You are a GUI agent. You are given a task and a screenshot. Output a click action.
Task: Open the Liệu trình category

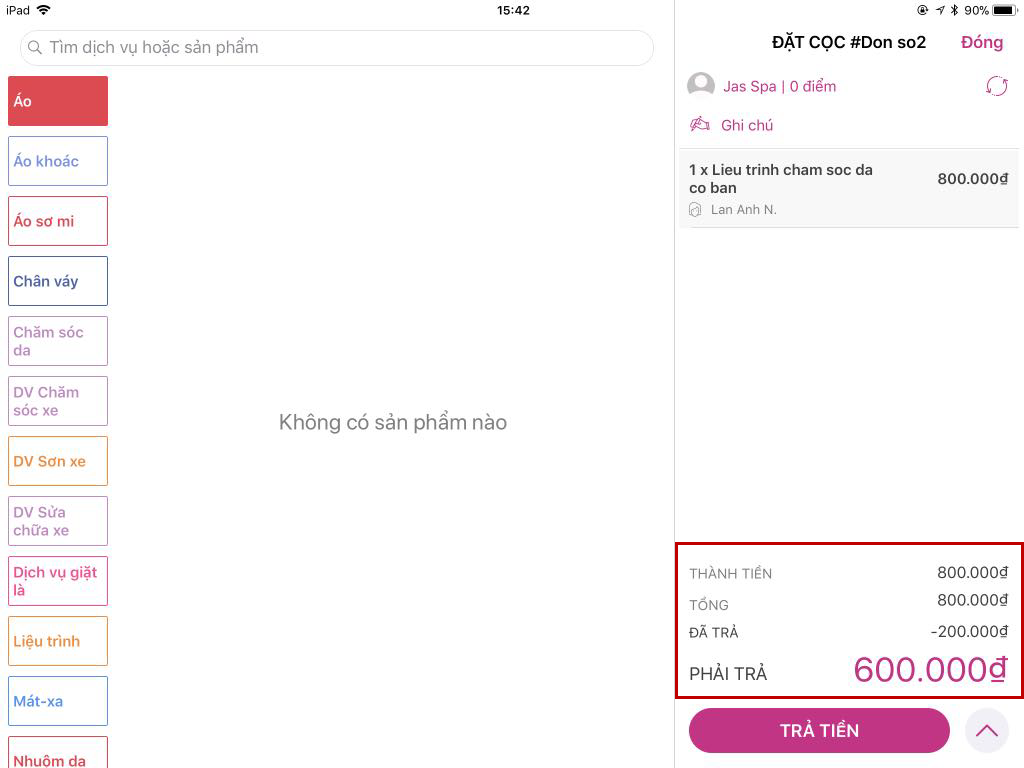tap(58, 641)
